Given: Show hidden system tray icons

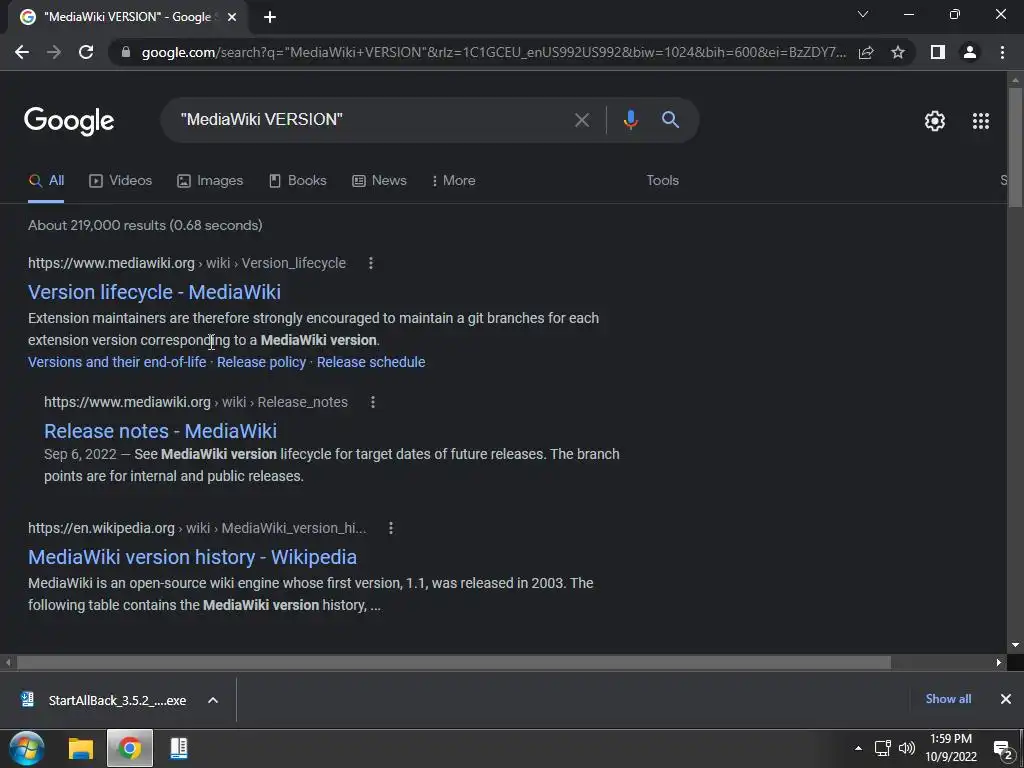Looking at the screenshot, I should point(858,748).
